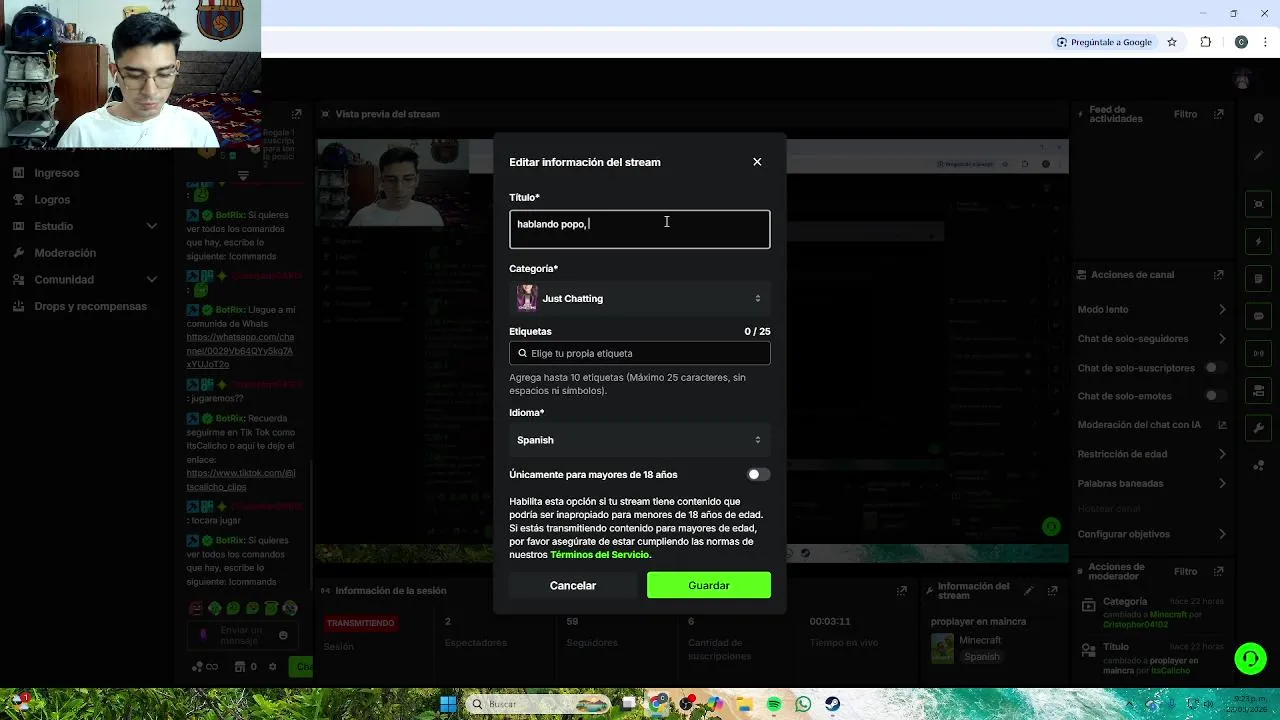This screenshot has height=720, width=1280.
Task: Focus the Elige tu propia etiqueta field
Action: coord(640,353)
